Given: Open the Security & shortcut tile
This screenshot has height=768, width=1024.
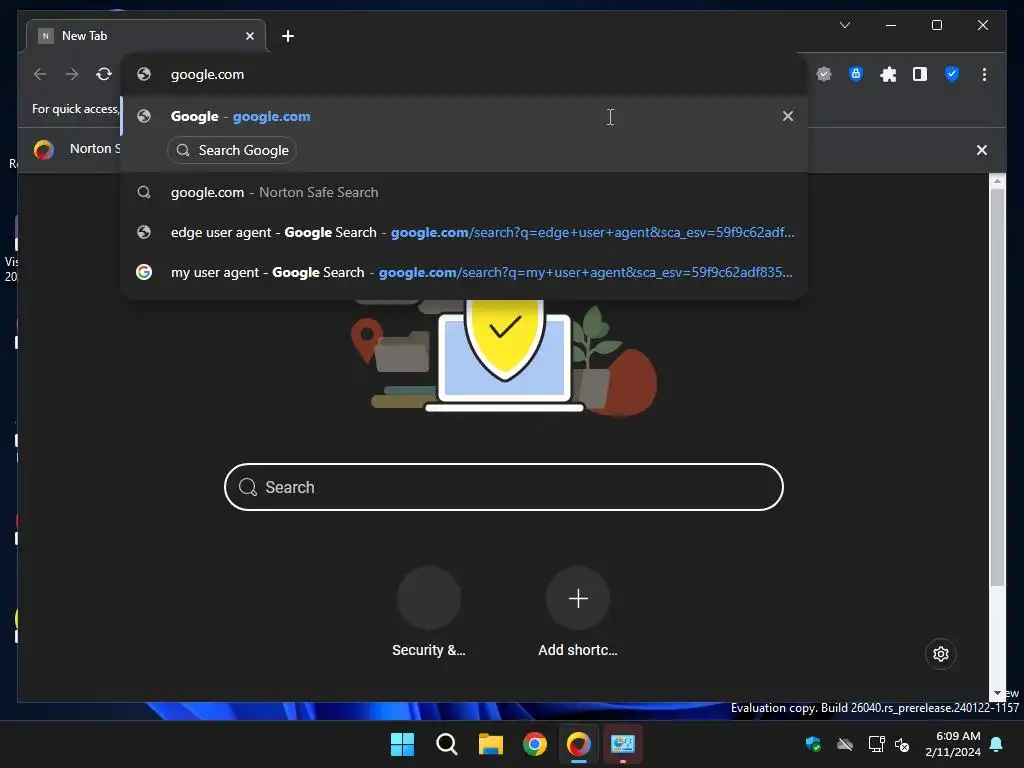Looking at the screenshot, I should click(x=429, y=612).
